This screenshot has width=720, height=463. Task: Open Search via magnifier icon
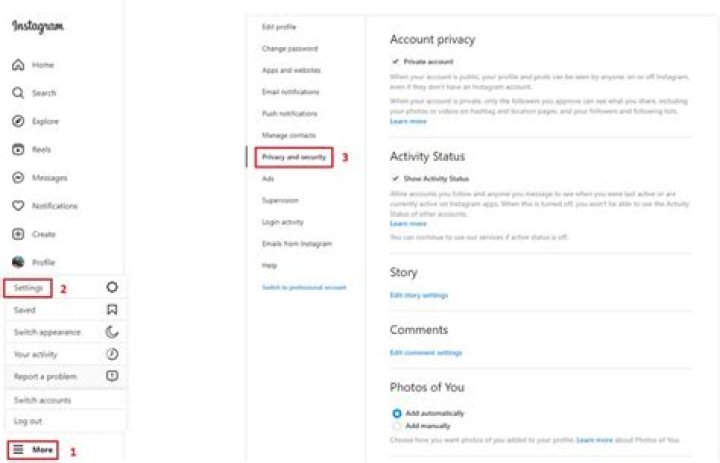18,93
